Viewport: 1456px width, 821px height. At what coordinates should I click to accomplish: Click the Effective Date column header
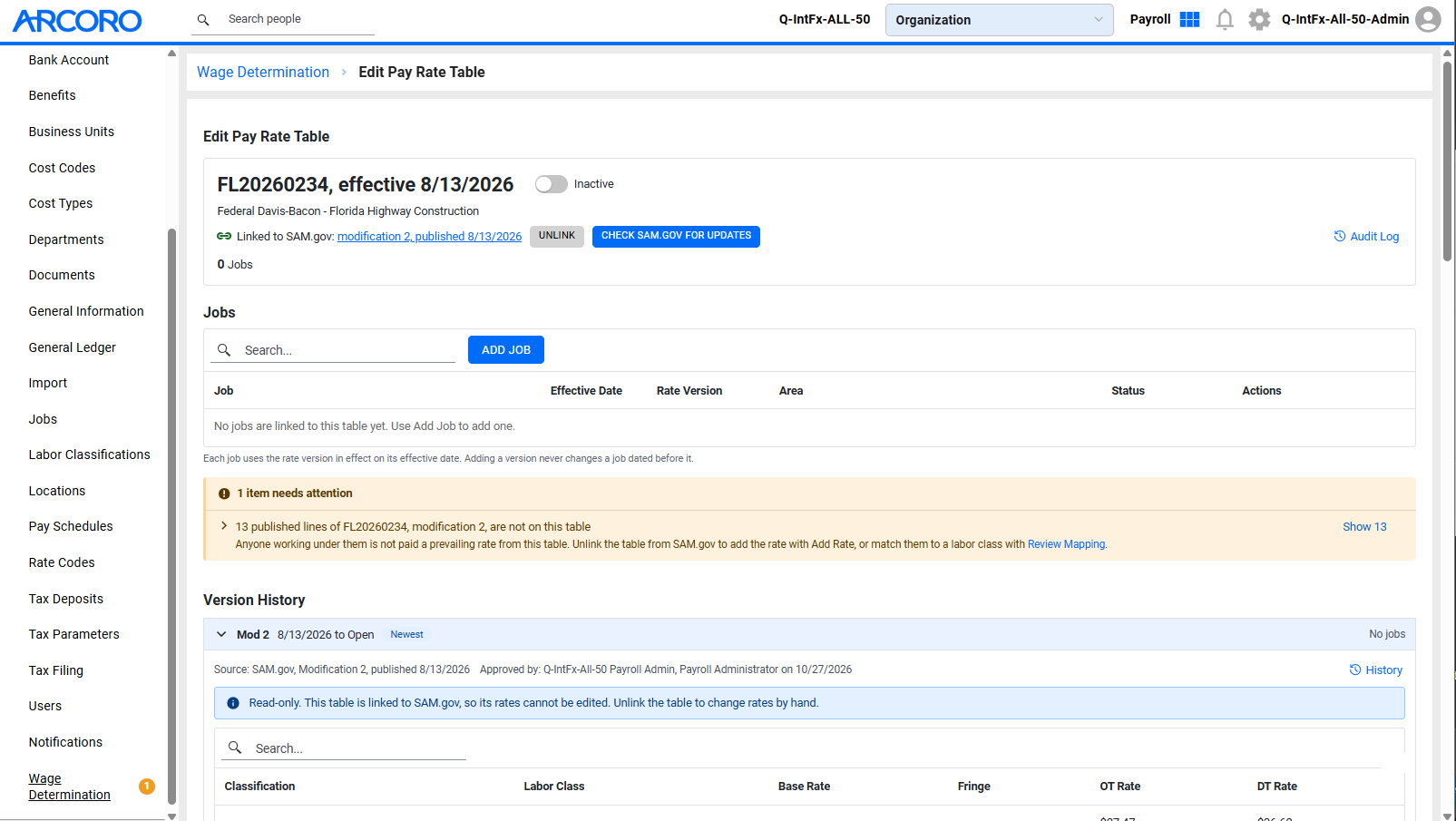click(x=586, y=391)
